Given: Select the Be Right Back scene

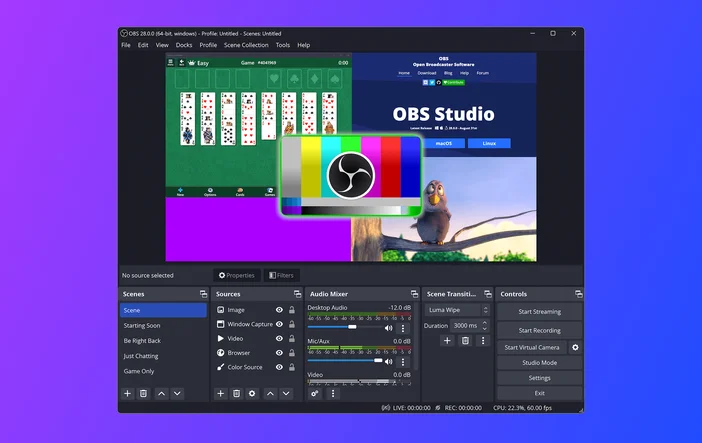Looking at the screenshot, I should [x=163, y=340].
